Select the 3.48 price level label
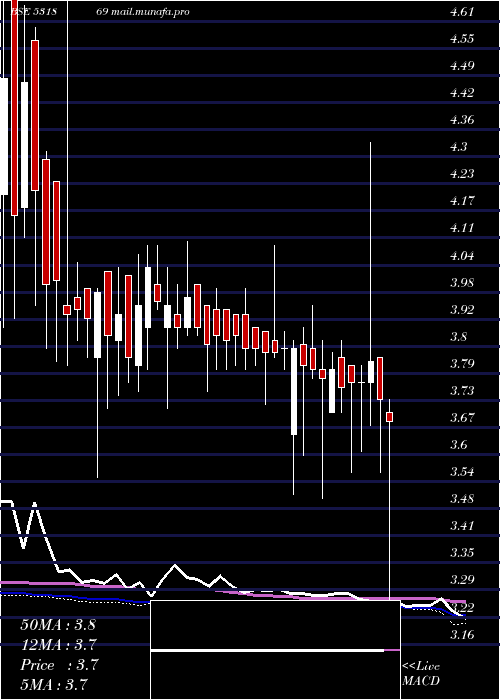This screenshot has height=700, width=500. coord(462,498)
